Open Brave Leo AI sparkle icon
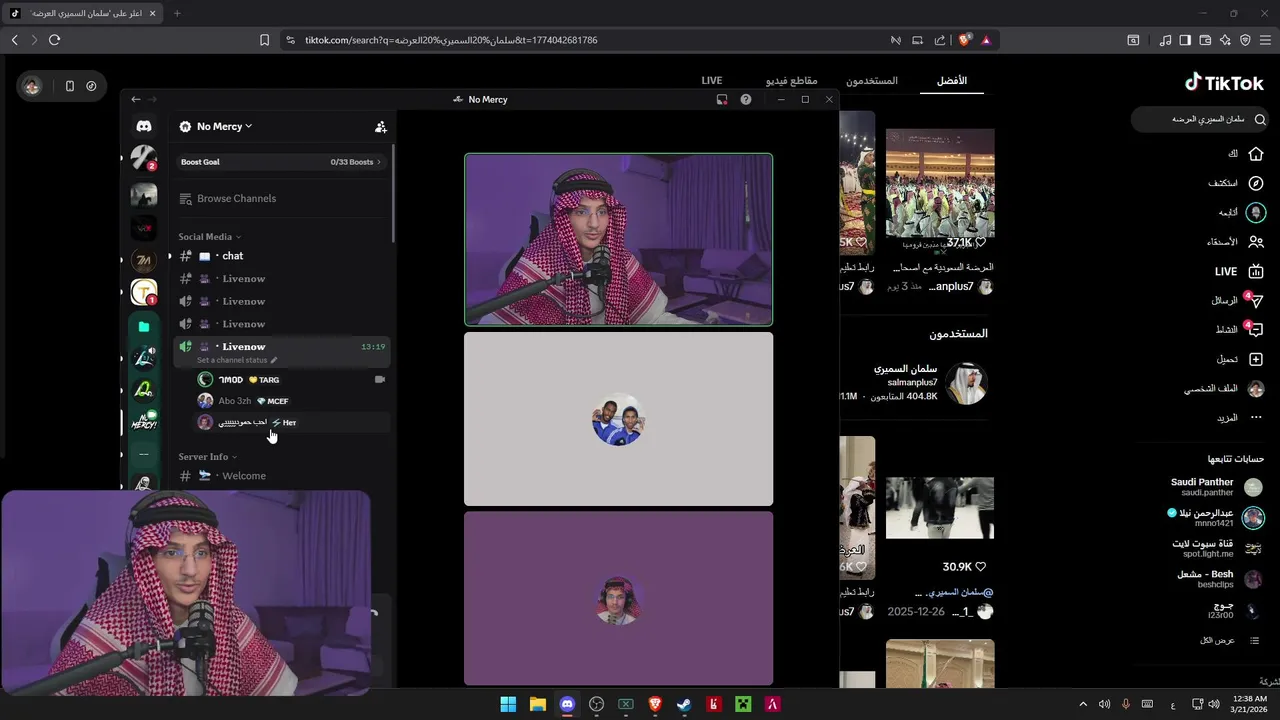 [x=1225, y=40]
